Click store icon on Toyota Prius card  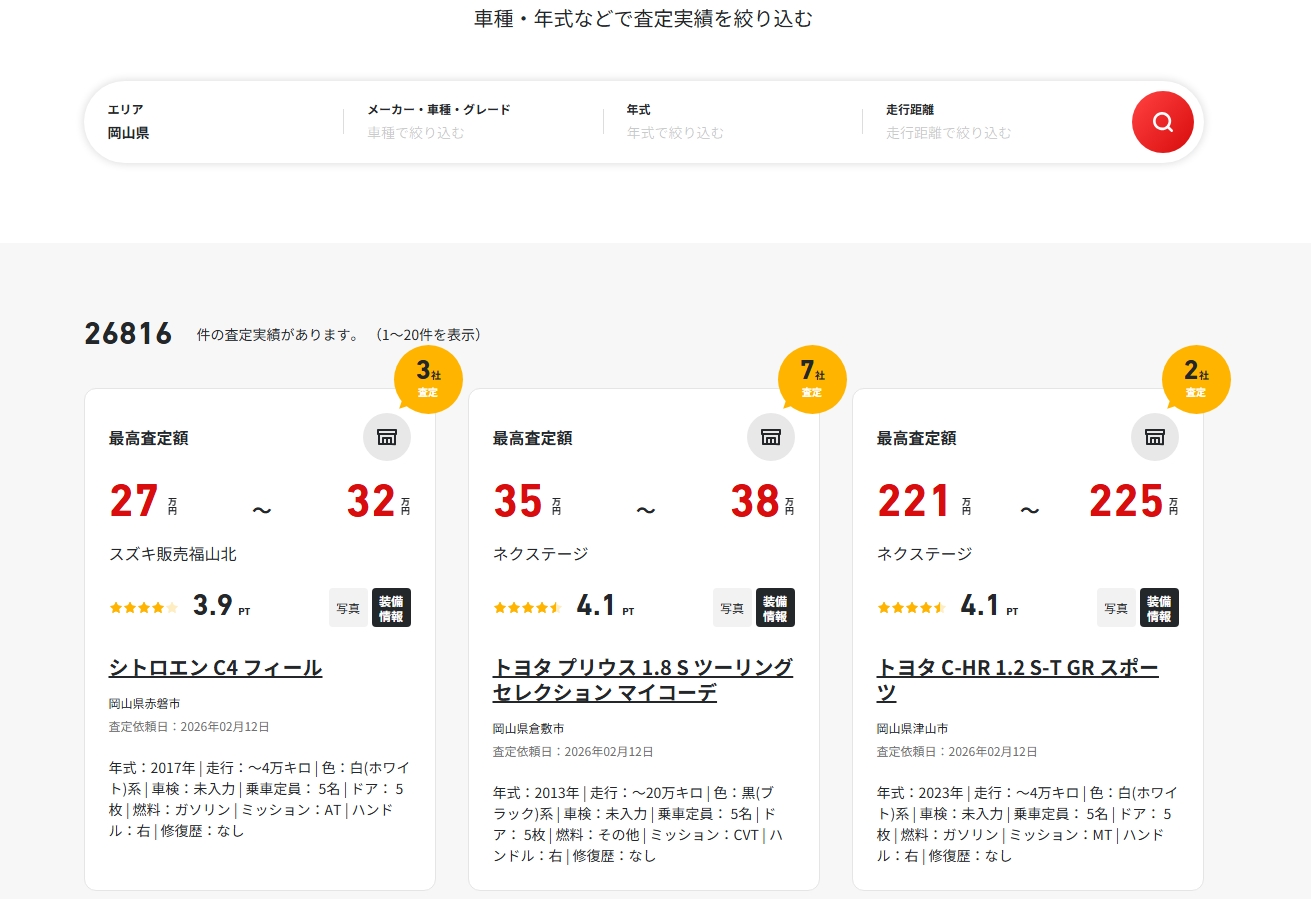[770, 437]
